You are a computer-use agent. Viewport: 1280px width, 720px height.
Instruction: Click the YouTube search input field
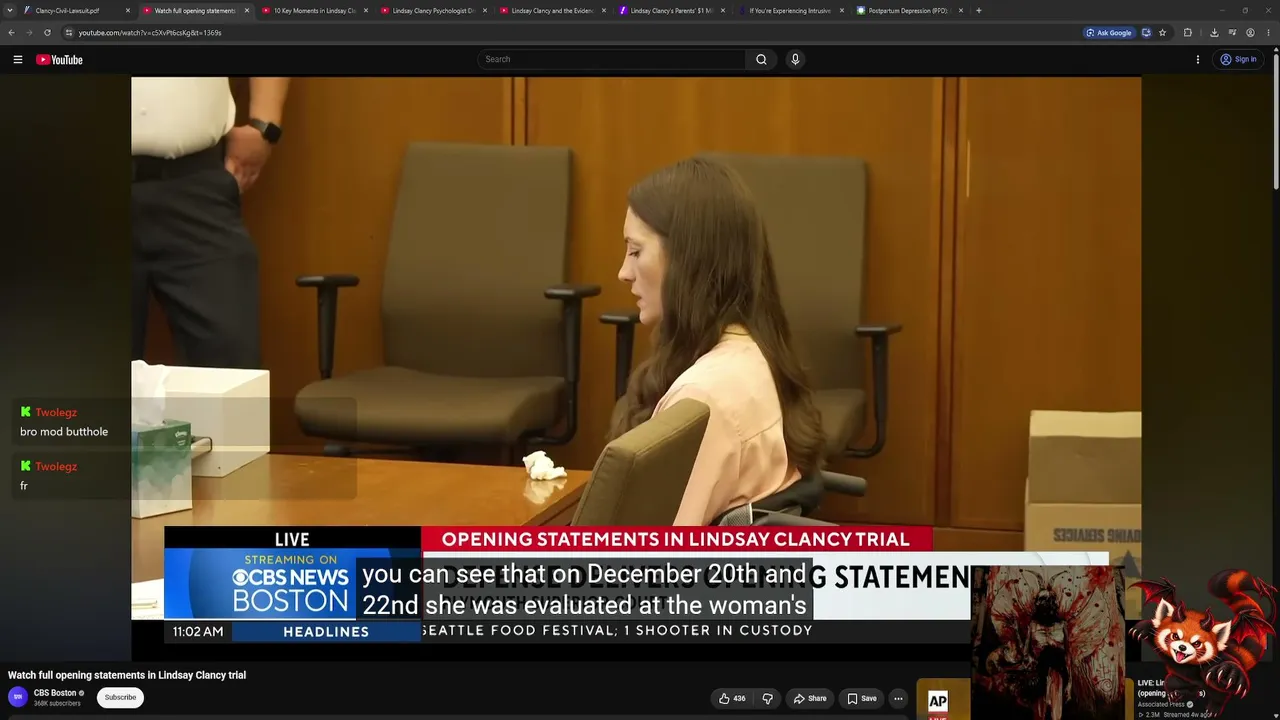click(x=611, y=60)
